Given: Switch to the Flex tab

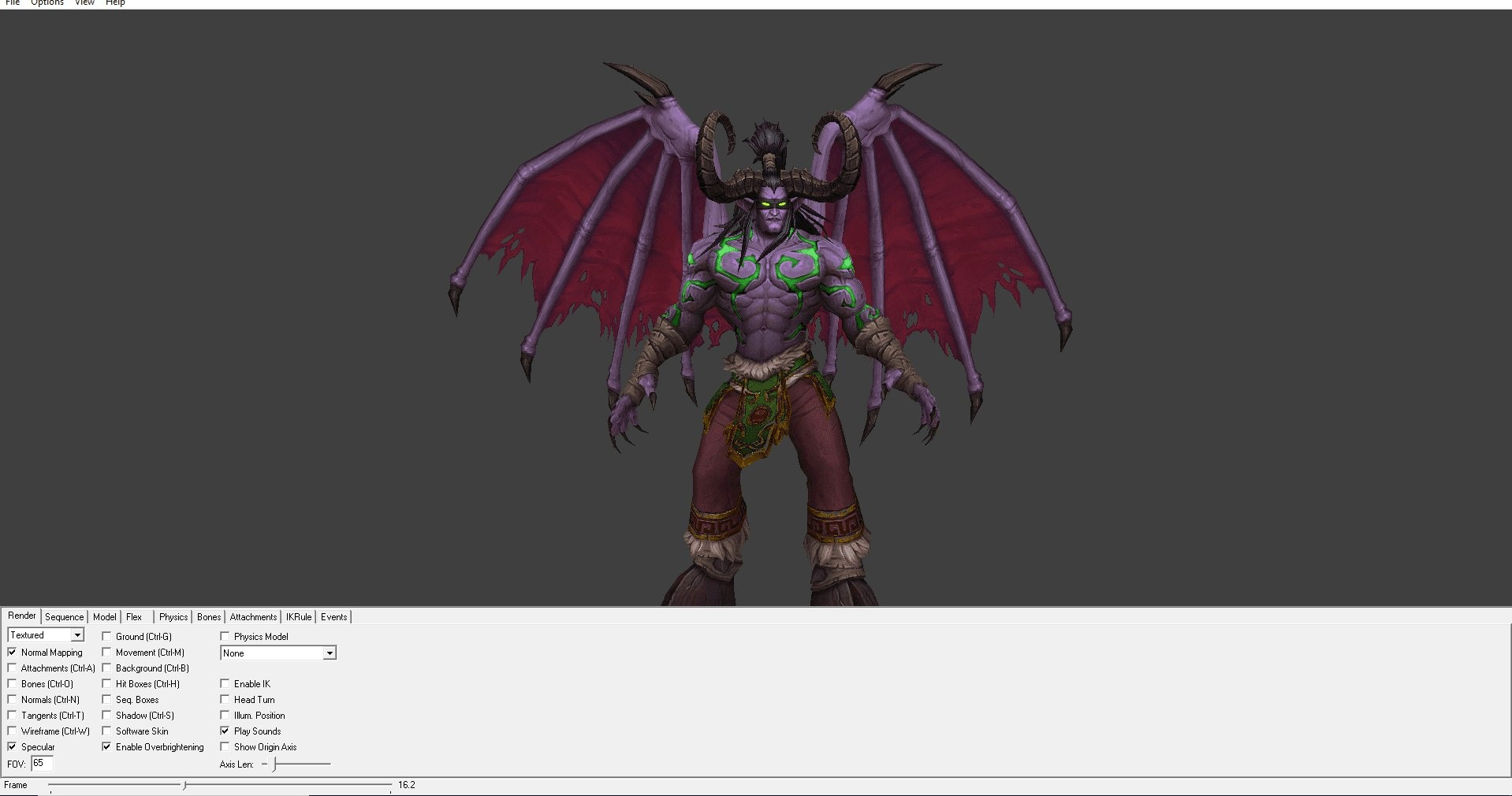Looking at the screenshot, I should click(x=134, y=617).
